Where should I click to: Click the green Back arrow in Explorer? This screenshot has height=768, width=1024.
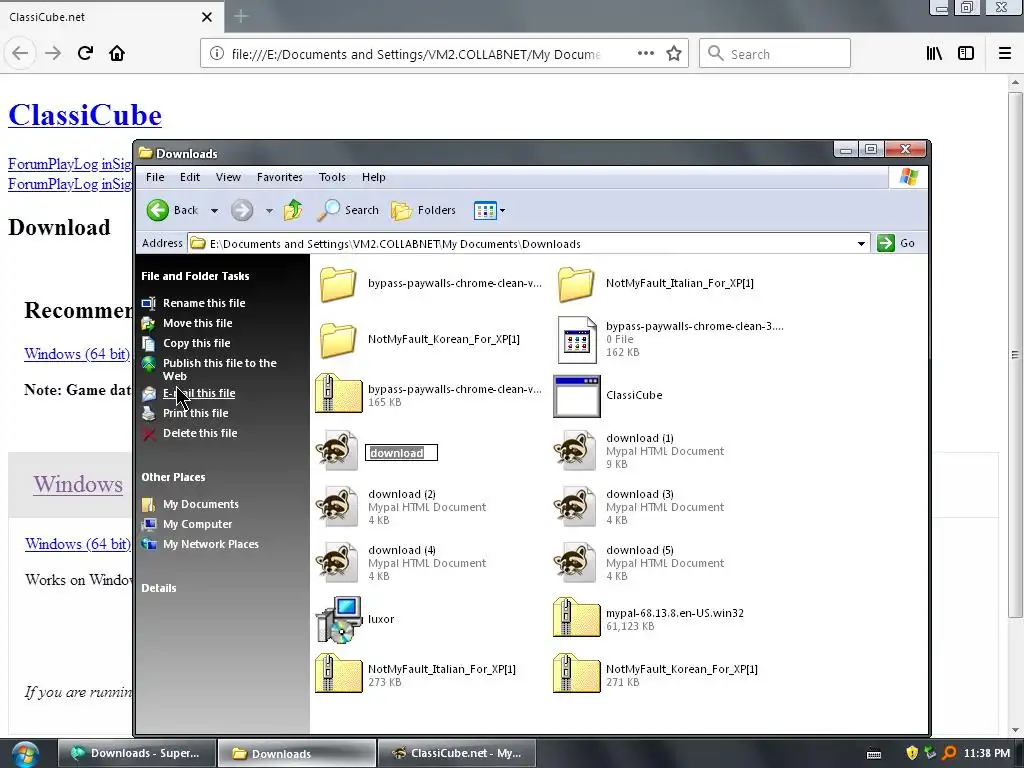point(157,210)
